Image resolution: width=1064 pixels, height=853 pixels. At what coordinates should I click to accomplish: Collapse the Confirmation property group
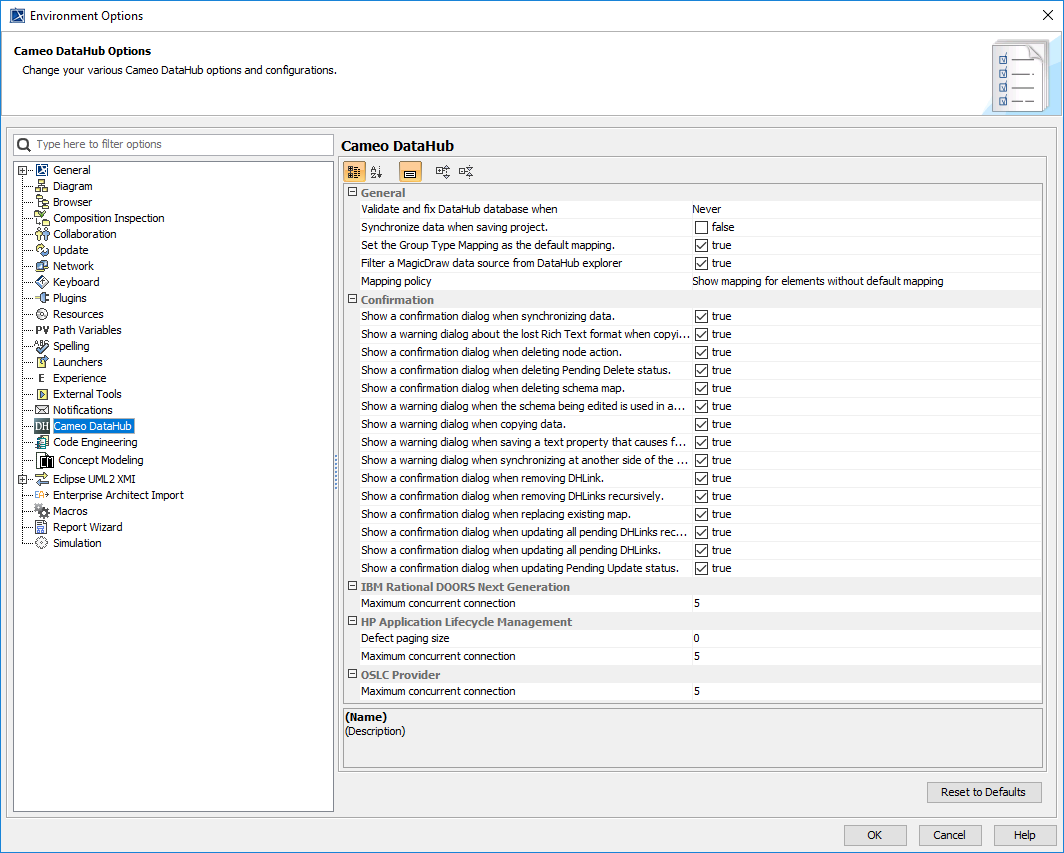[x=352, y=299]
